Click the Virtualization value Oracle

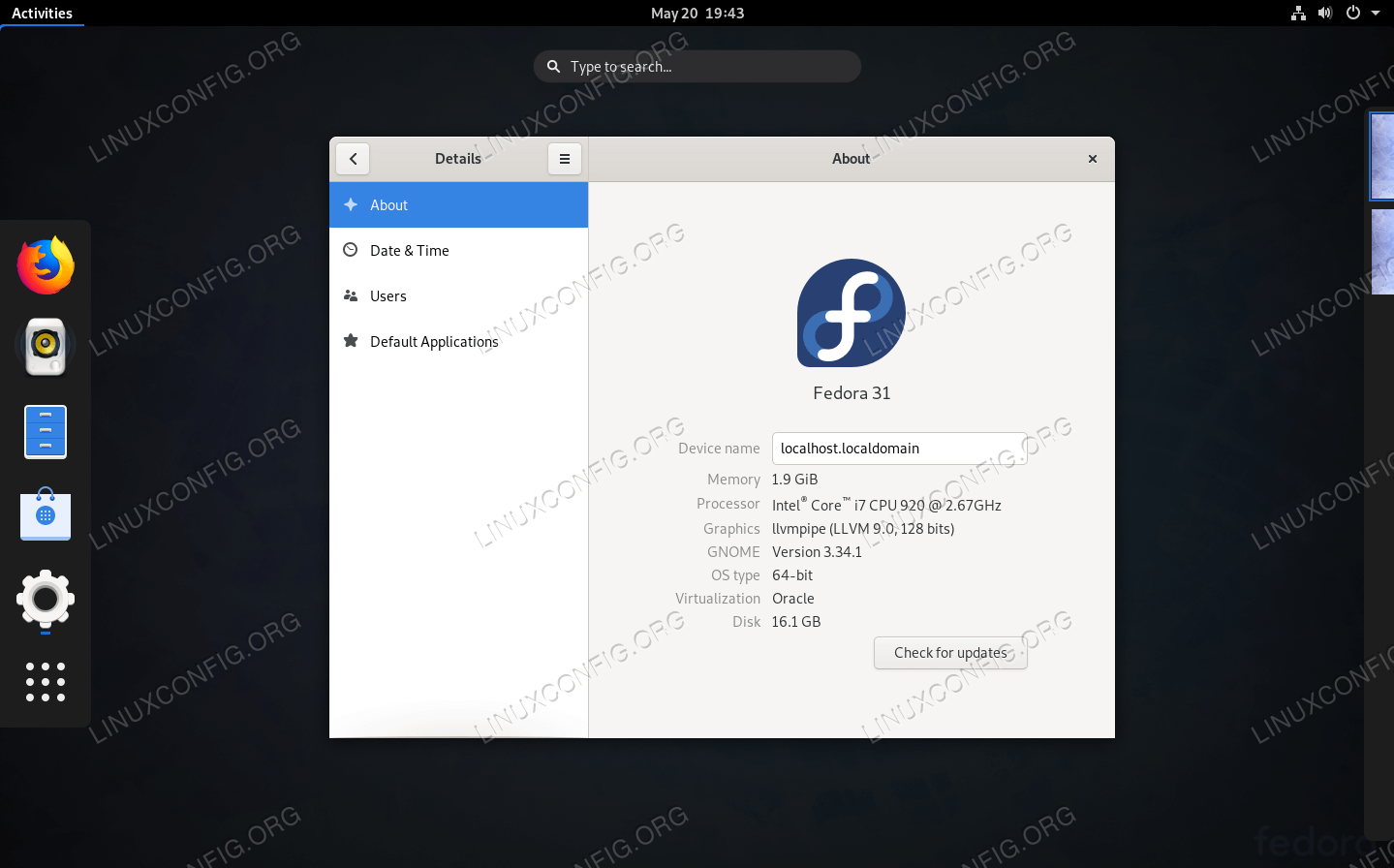click(792, 599)
